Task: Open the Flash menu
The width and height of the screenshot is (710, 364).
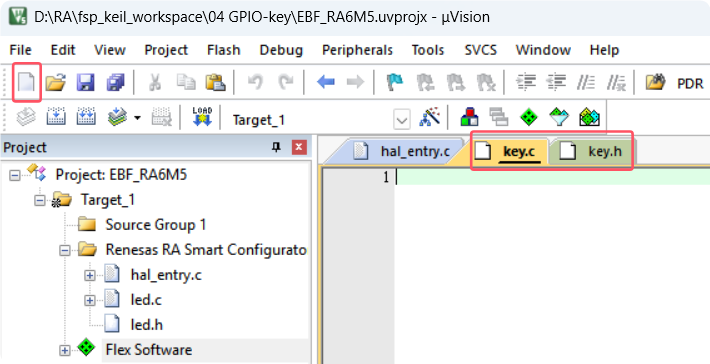Action: (224, 50)
